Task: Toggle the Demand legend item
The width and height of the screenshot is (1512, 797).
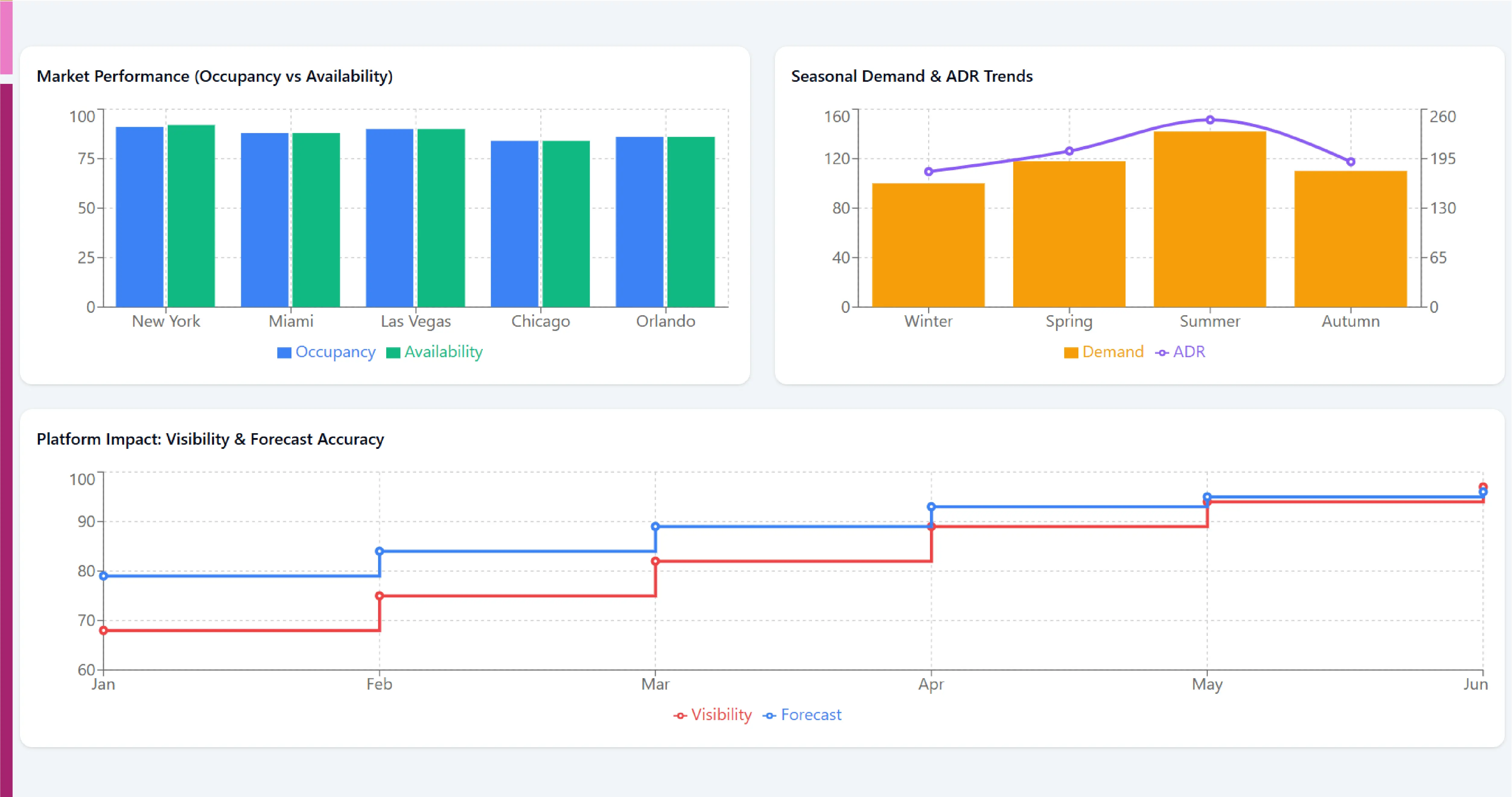Action: coord(1103,352)
